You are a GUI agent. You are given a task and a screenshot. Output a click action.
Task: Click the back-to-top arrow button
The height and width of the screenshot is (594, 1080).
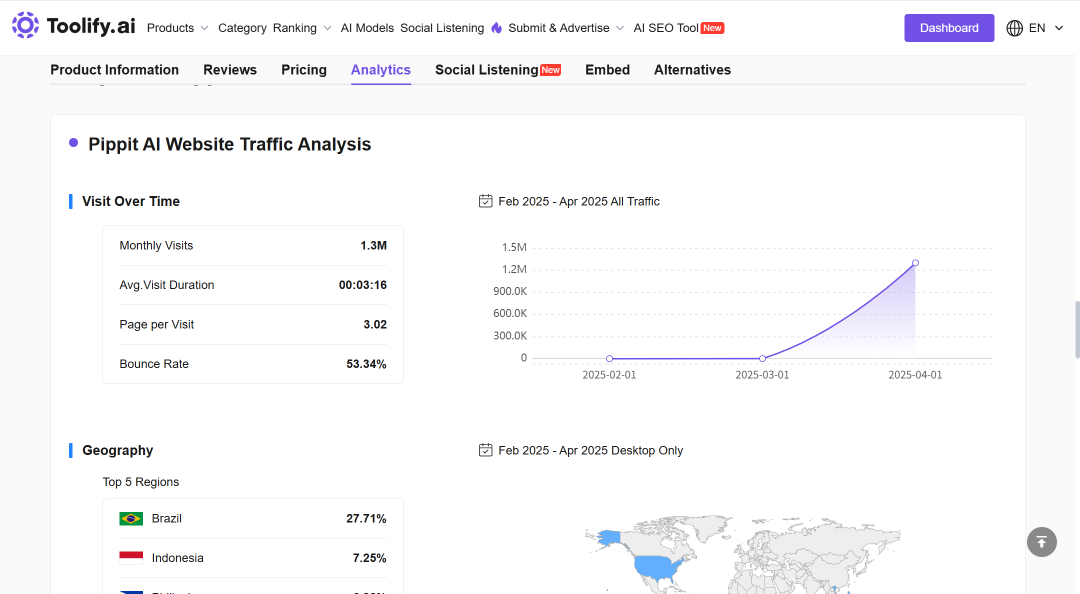[x=1041, y=542]
